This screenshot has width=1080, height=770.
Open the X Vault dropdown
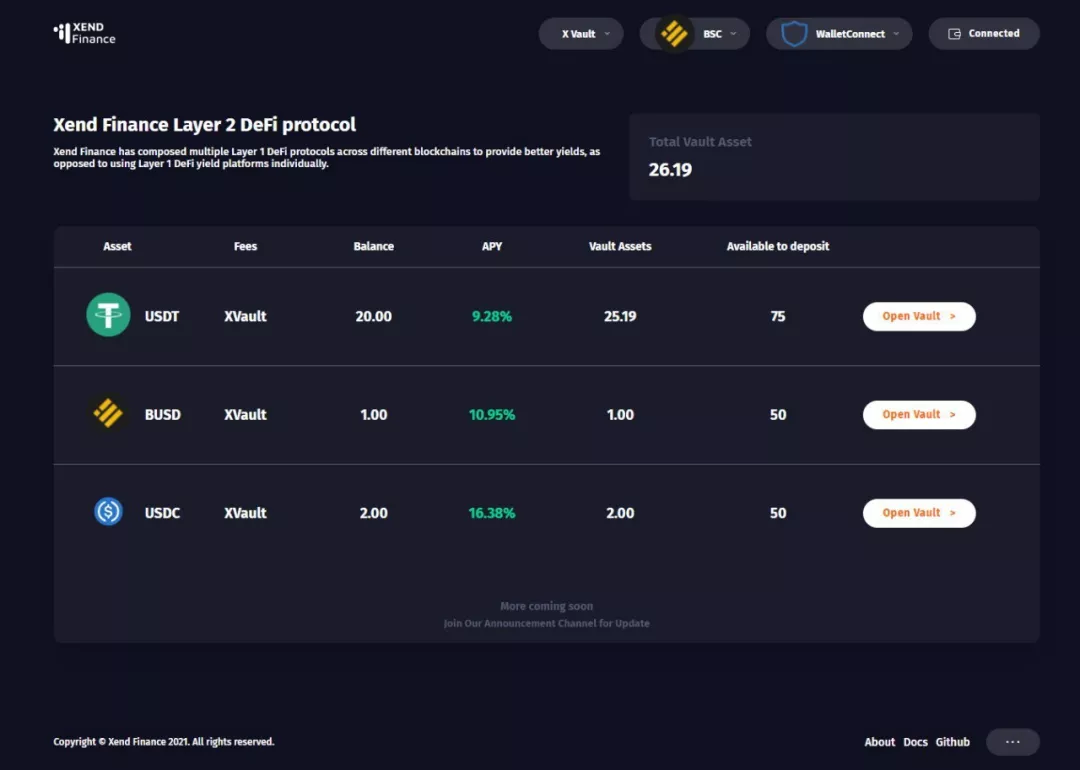point(581,34)
